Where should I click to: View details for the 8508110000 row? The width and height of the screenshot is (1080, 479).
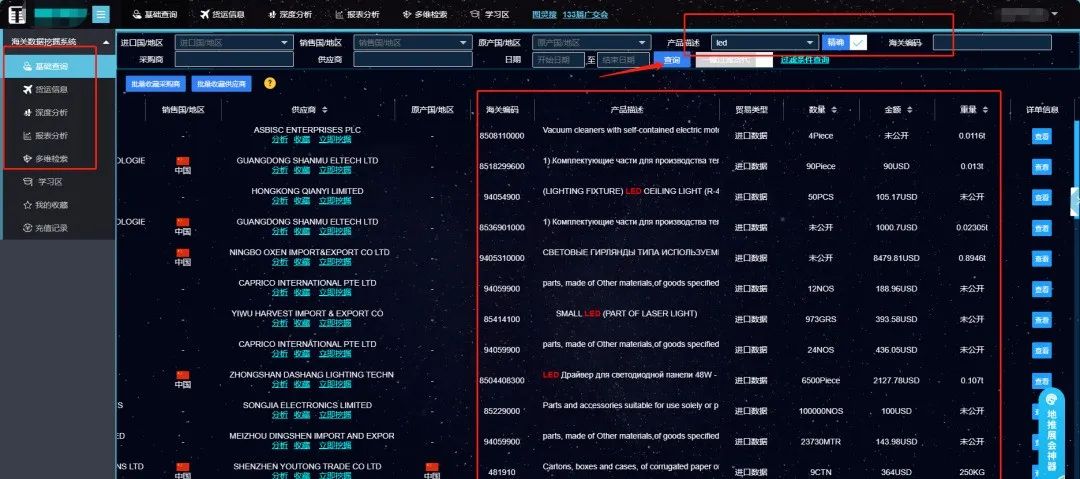point(1041,136)
